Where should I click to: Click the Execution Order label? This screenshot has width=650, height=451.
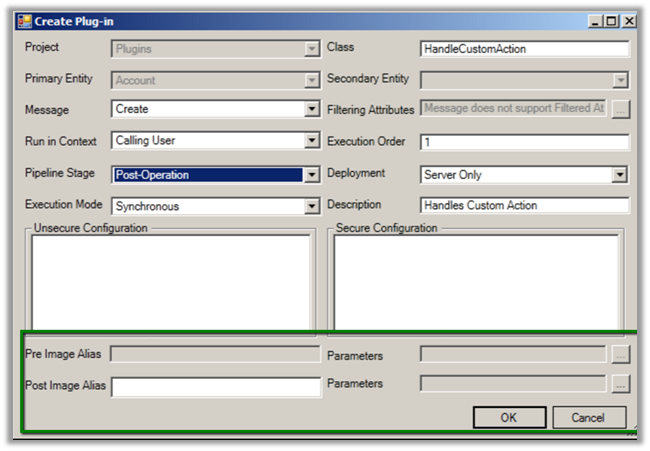pos(366,141)
